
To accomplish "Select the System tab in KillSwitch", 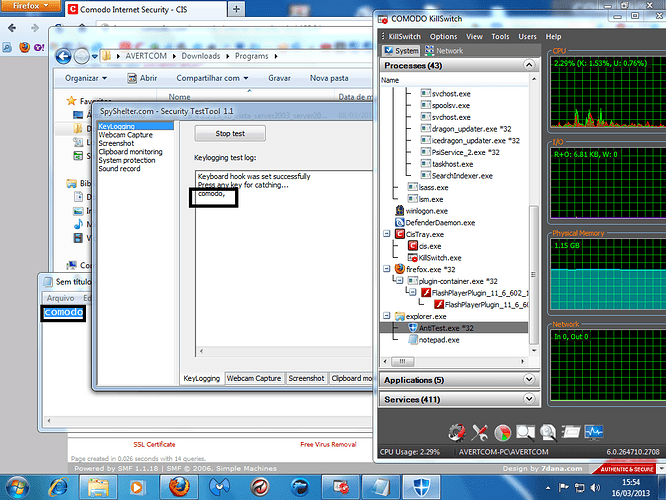I will (401, 51).
